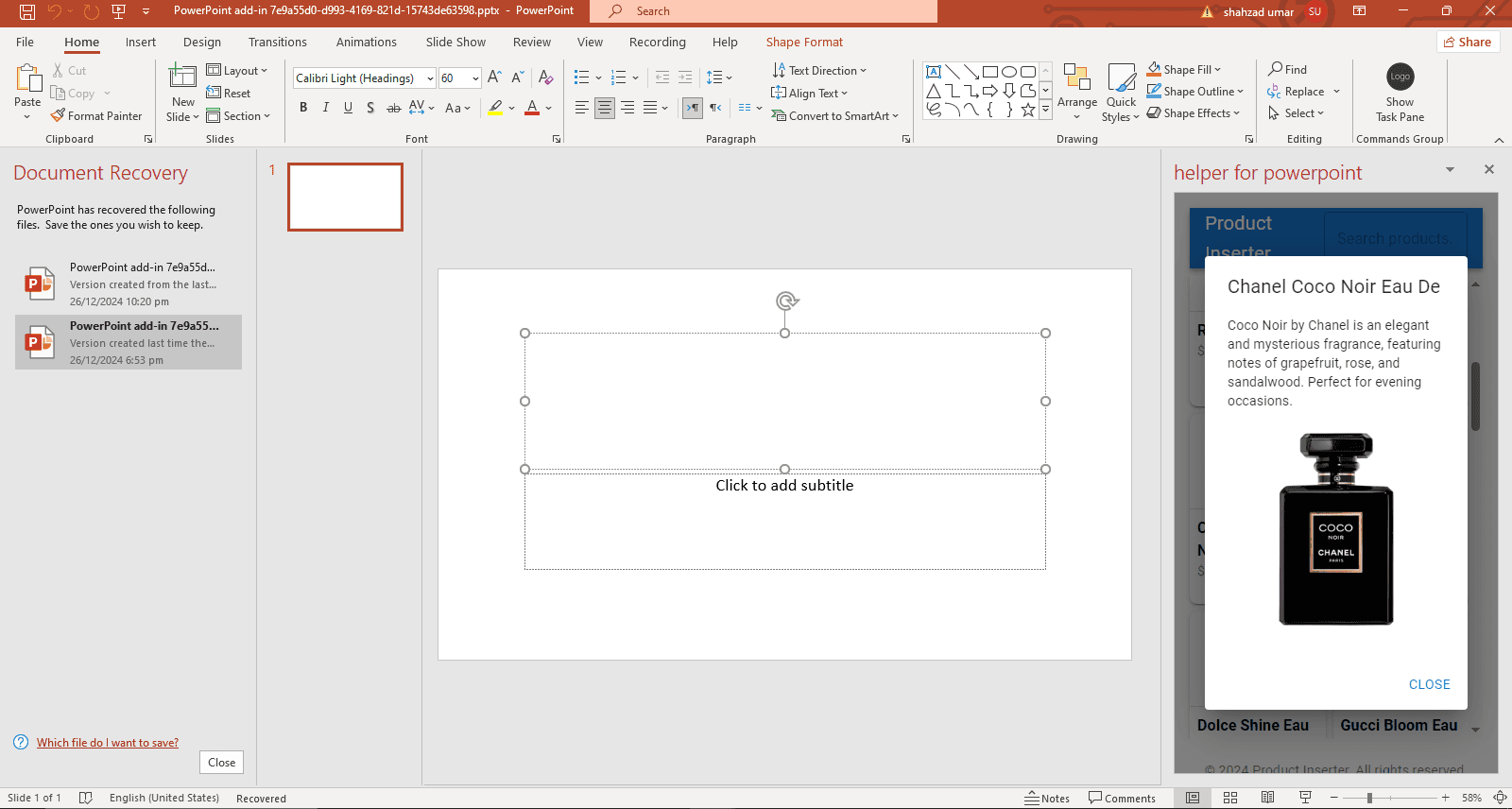
Task: Click the Paste clipboard icon
Action: point(27,78)
